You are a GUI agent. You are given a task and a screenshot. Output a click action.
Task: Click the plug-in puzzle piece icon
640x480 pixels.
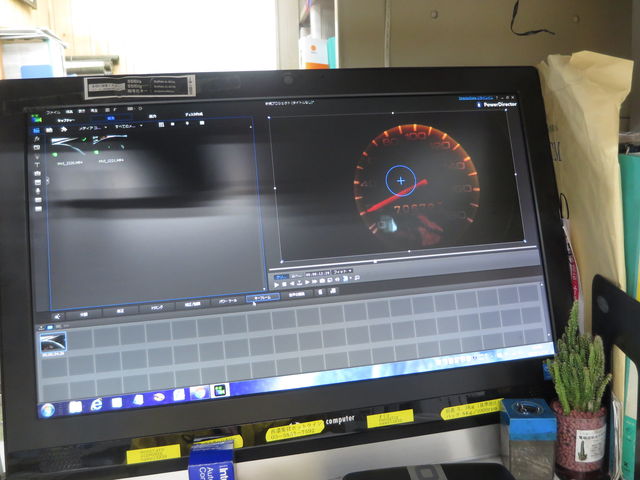tap(64, 129)
